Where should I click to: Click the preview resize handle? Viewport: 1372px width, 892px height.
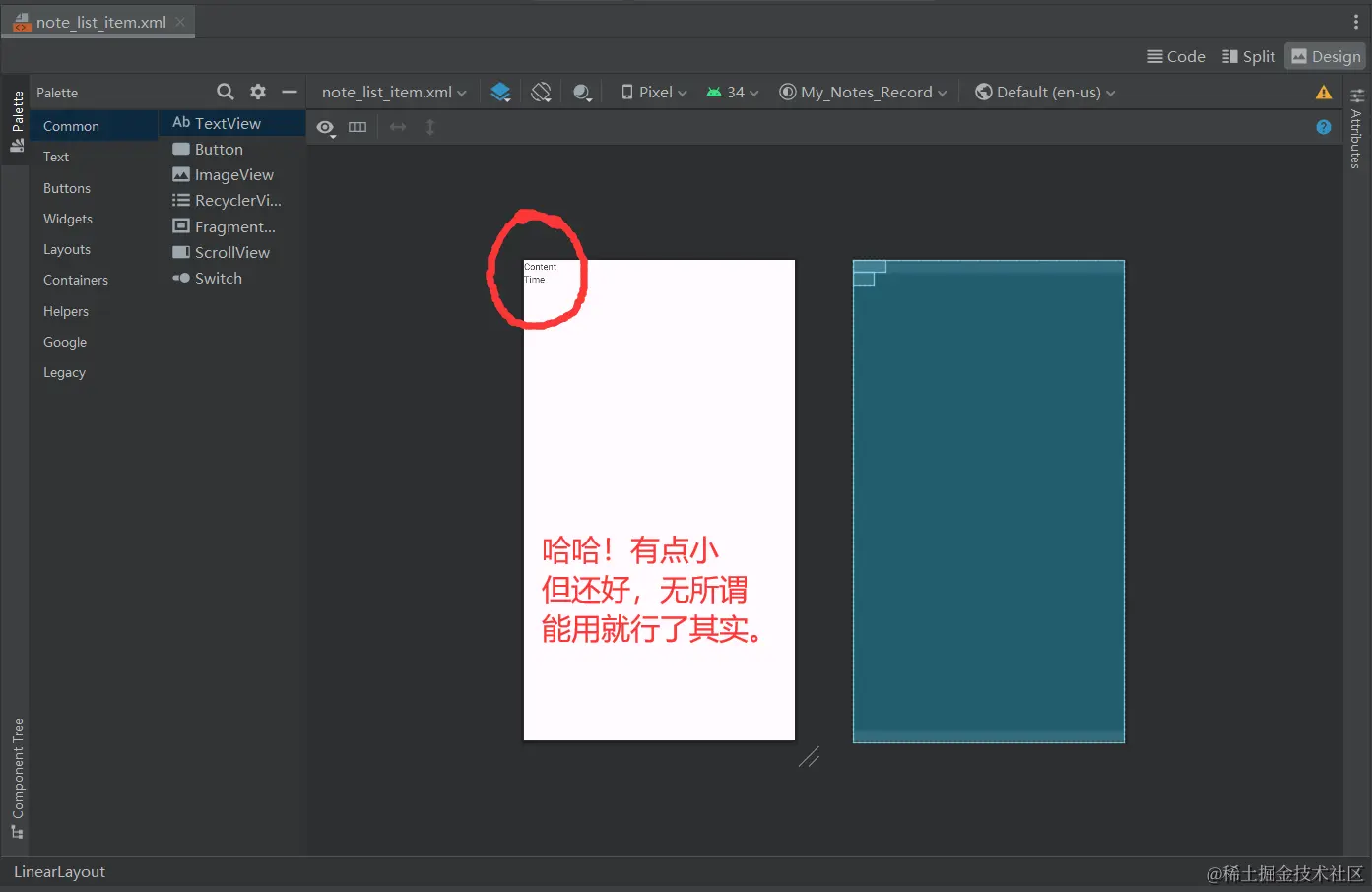[x=809, y=757]
